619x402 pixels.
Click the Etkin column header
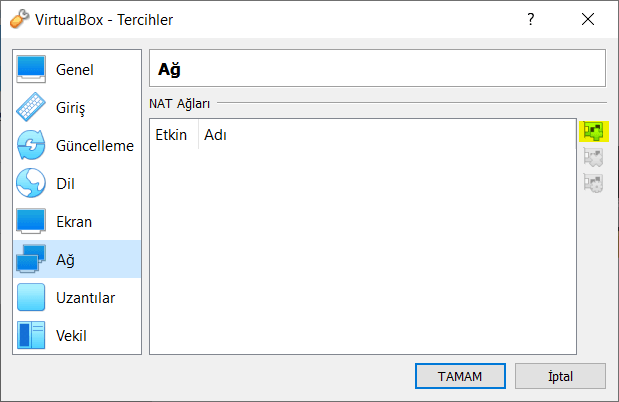pos(172,134)
